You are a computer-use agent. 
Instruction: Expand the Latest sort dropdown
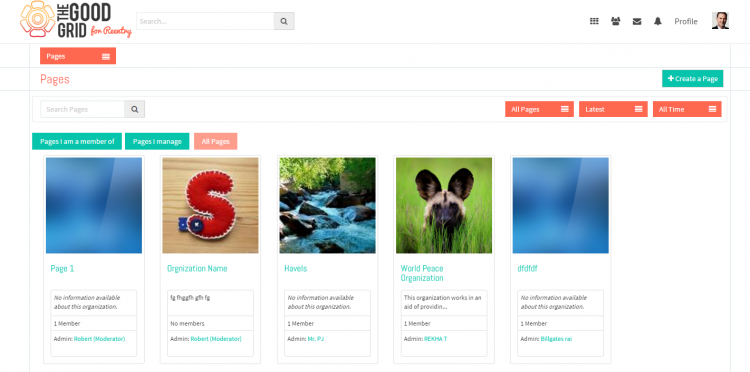tap(613, 109)
